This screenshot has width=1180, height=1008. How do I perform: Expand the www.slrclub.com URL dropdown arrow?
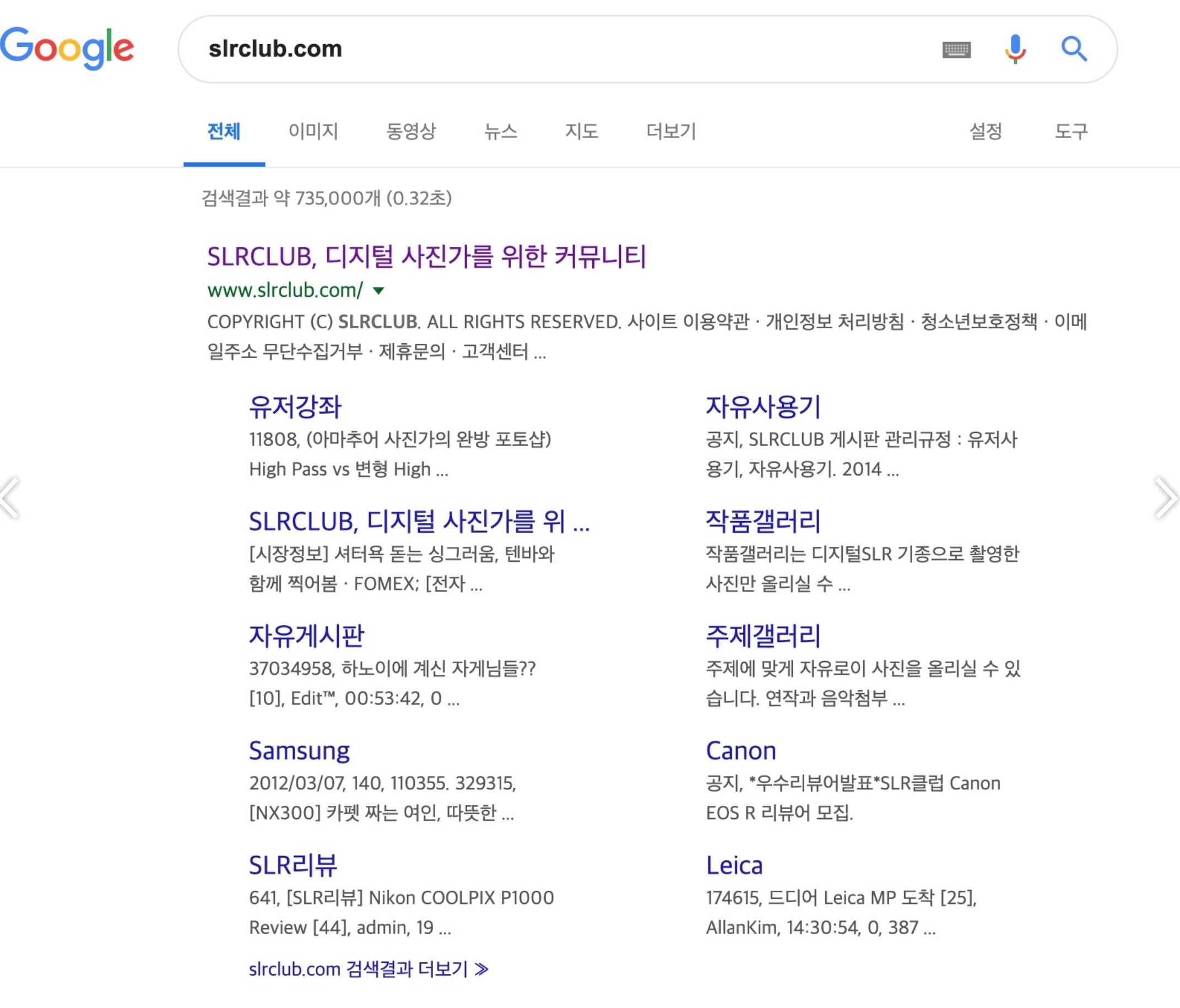point(378,291)
